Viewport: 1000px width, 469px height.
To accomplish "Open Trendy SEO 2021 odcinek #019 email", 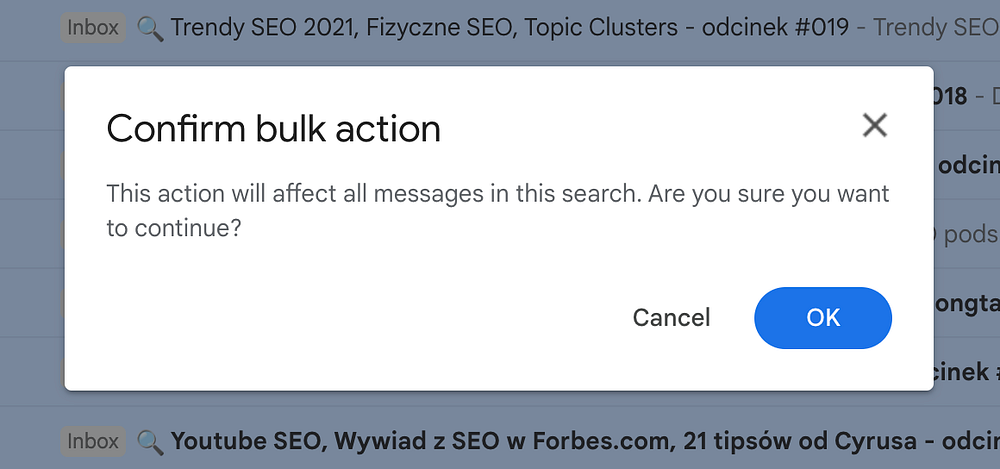I will pyautogui.click(x=510, y=27).
